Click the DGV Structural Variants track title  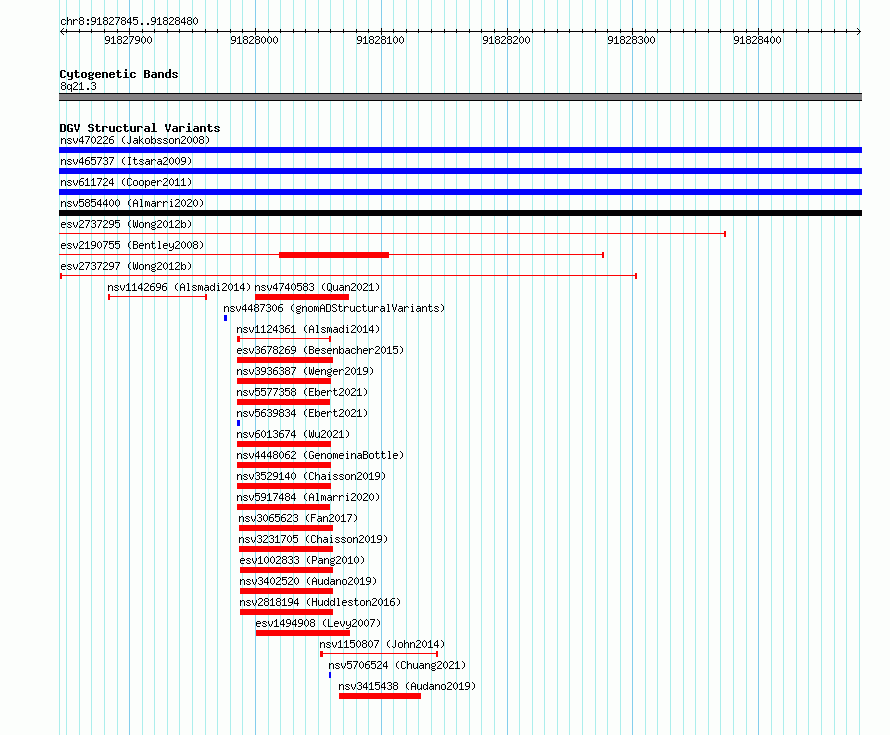(140, 128)
